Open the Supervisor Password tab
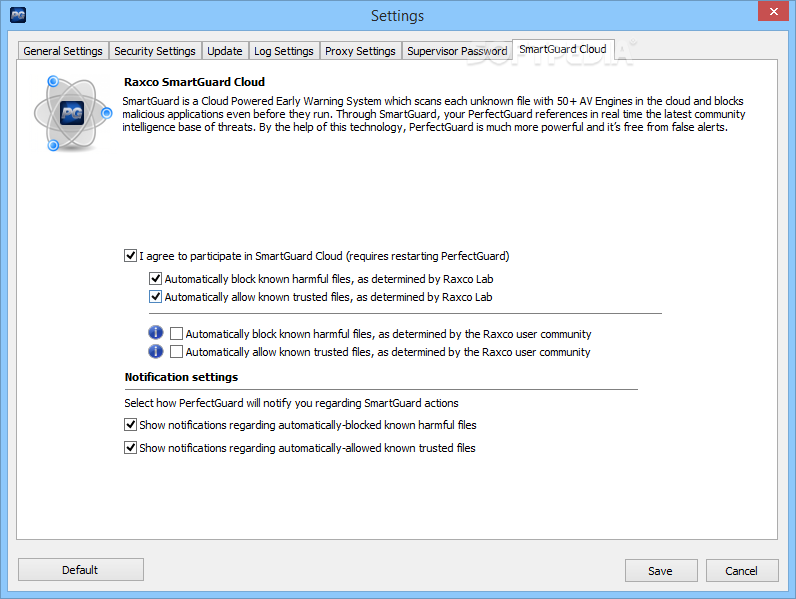 (457, 51)
